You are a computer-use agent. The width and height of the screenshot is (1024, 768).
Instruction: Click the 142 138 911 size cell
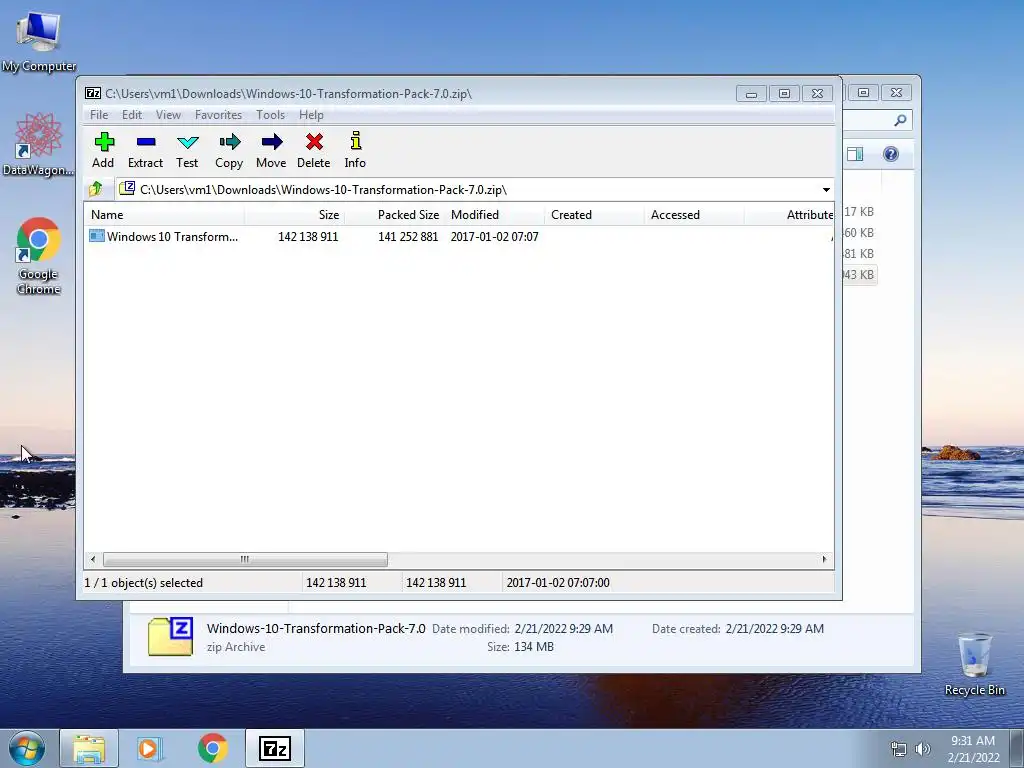pos(308,236)
